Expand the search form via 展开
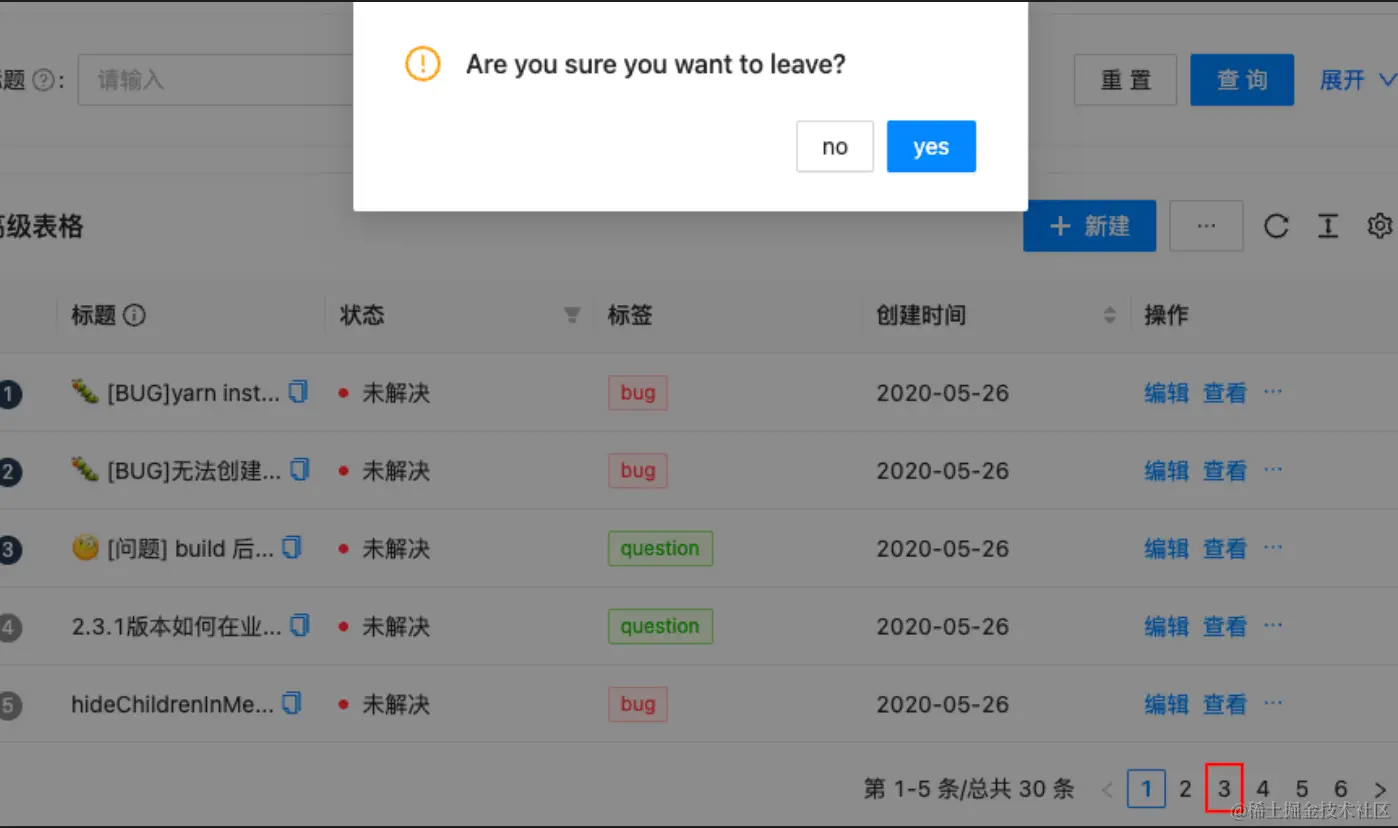Image resolution: width=1398 pixels, height=828 pixels. tap(1357, 80)
